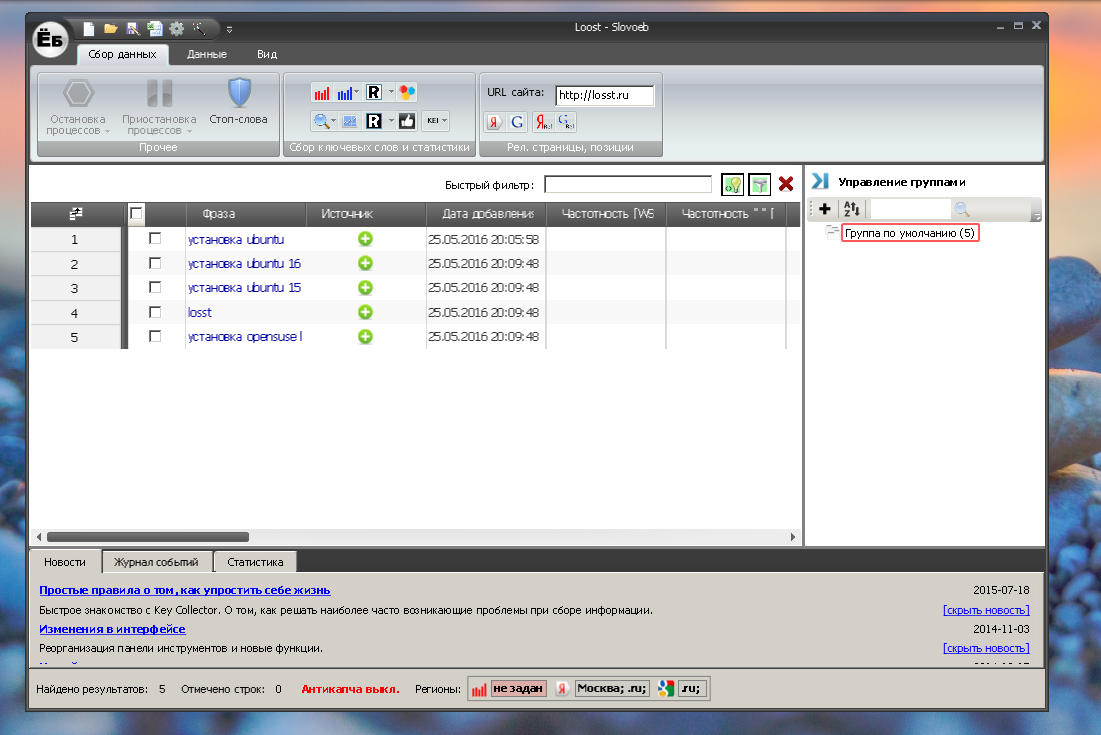Open news link 'Изменения в интерфейсе'
1101x735 pixels.
(x=112, y=629)
